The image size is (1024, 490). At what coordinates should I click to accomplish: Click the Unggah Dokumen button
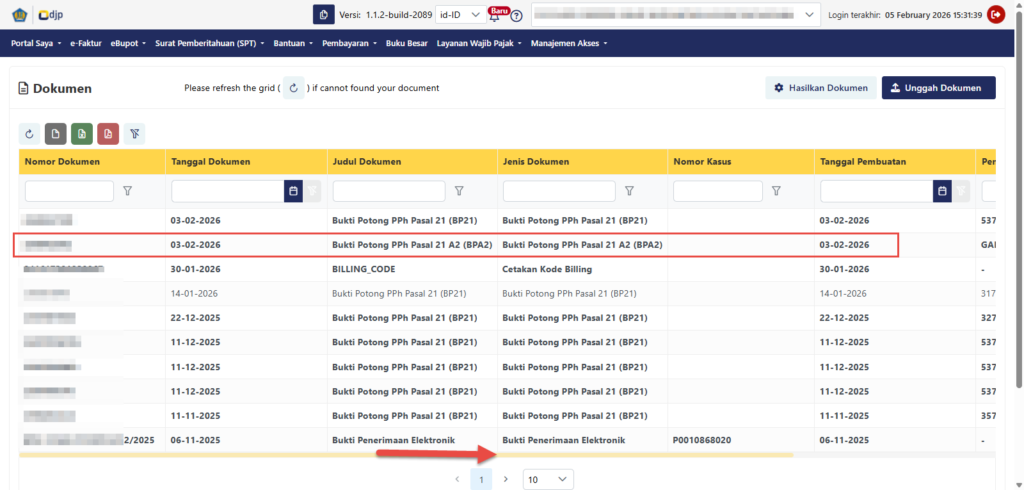tap(938, 88)
